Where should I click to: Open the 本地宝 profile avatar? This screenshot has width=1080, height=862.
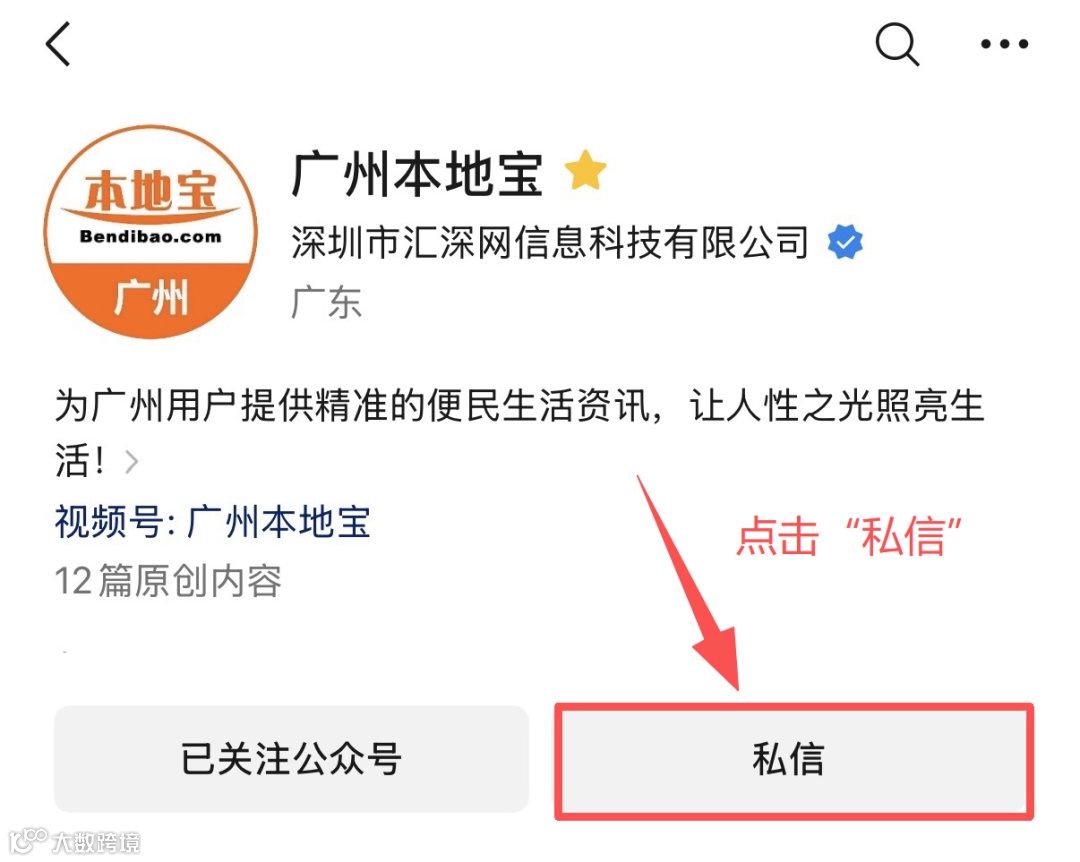coord(151,232)
